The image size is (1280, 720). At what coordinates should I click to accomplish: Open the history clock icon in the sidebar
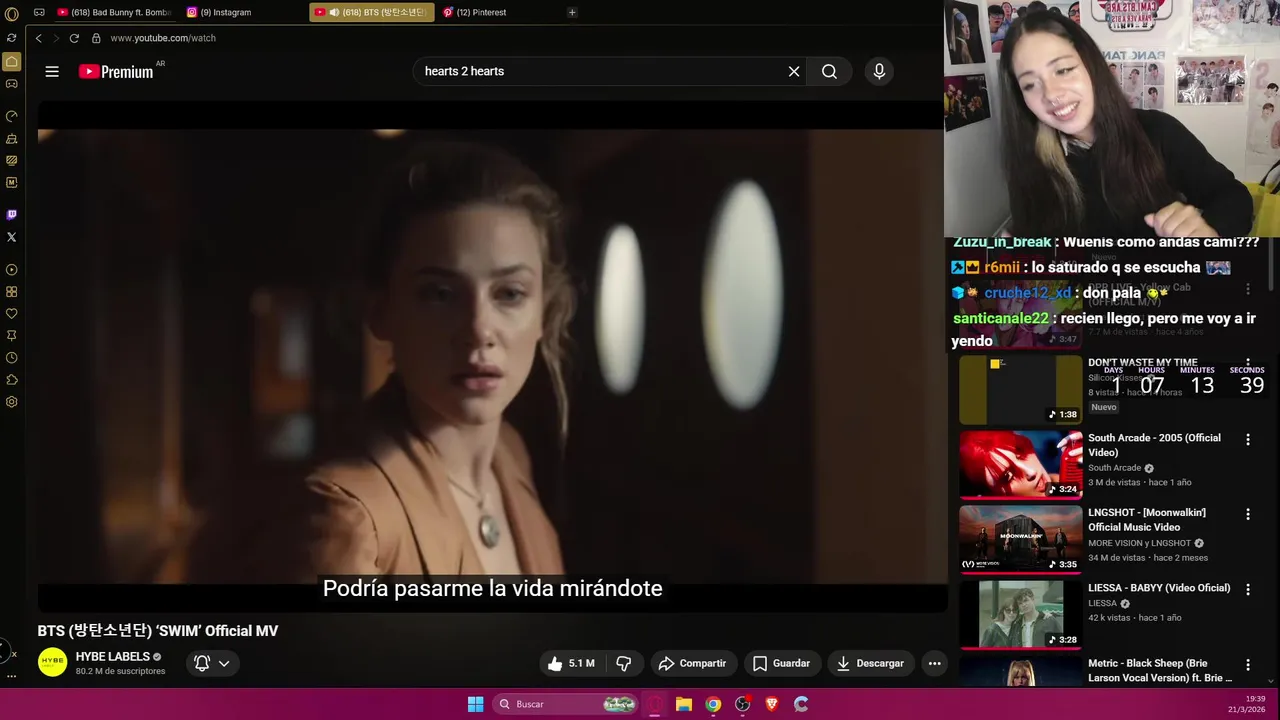coord(11,358)
